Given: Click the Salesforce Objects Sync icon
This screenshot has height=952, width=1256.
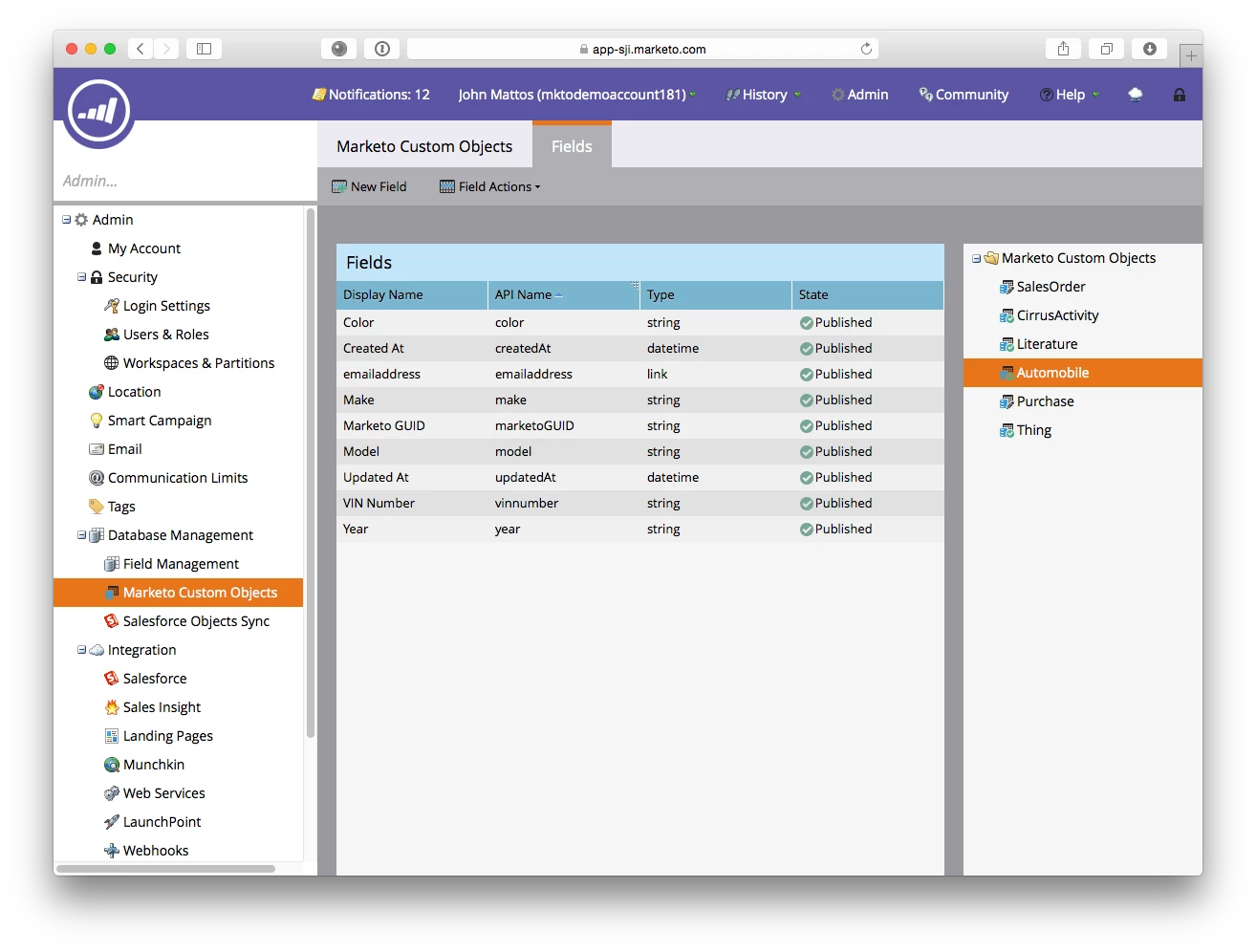Looking at the screenshot, I should pyautogui.click(x=112, y=621).
